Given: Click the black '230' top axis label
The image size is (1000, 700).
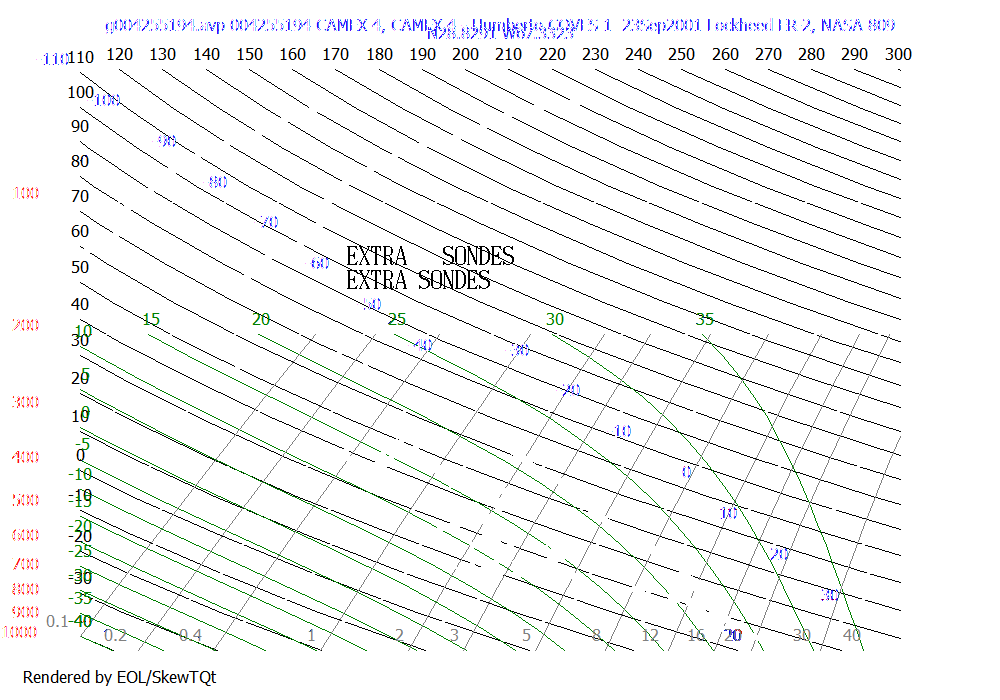Looking at the screenshot, I should click(x=595, y=54).
